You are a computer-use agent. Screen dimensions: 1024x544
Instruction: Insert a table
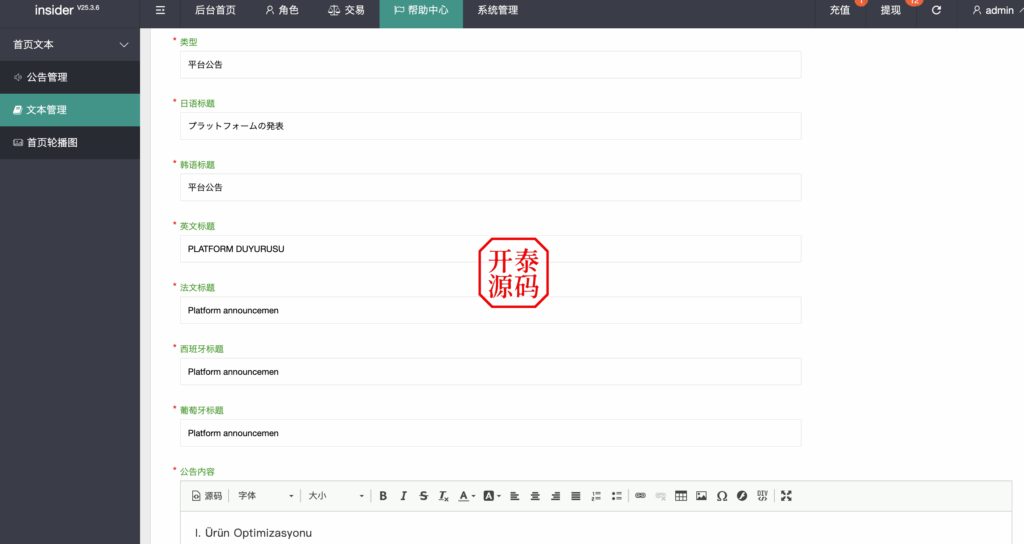pos(680,496)
